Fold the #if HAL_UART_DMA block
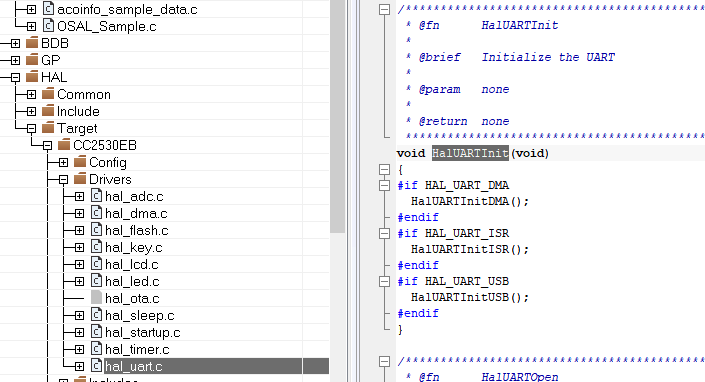 click(x=384, y=186)
